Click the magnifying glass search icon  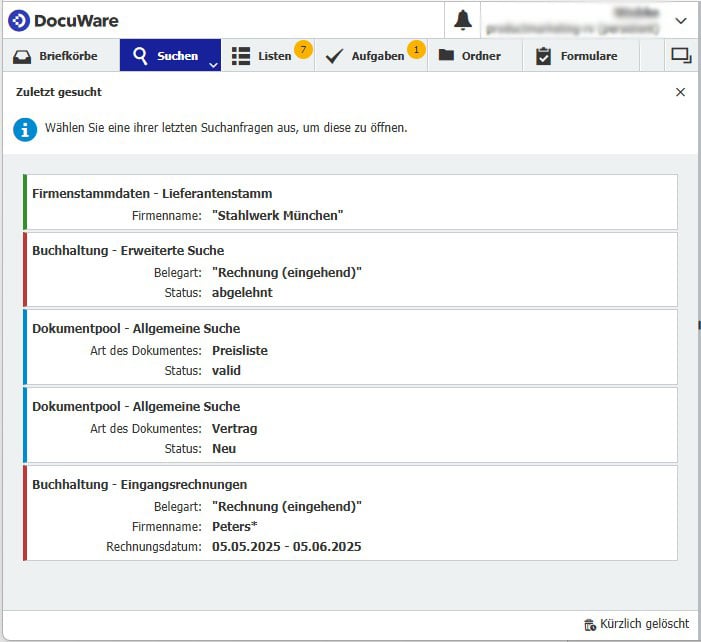point(140,56)
